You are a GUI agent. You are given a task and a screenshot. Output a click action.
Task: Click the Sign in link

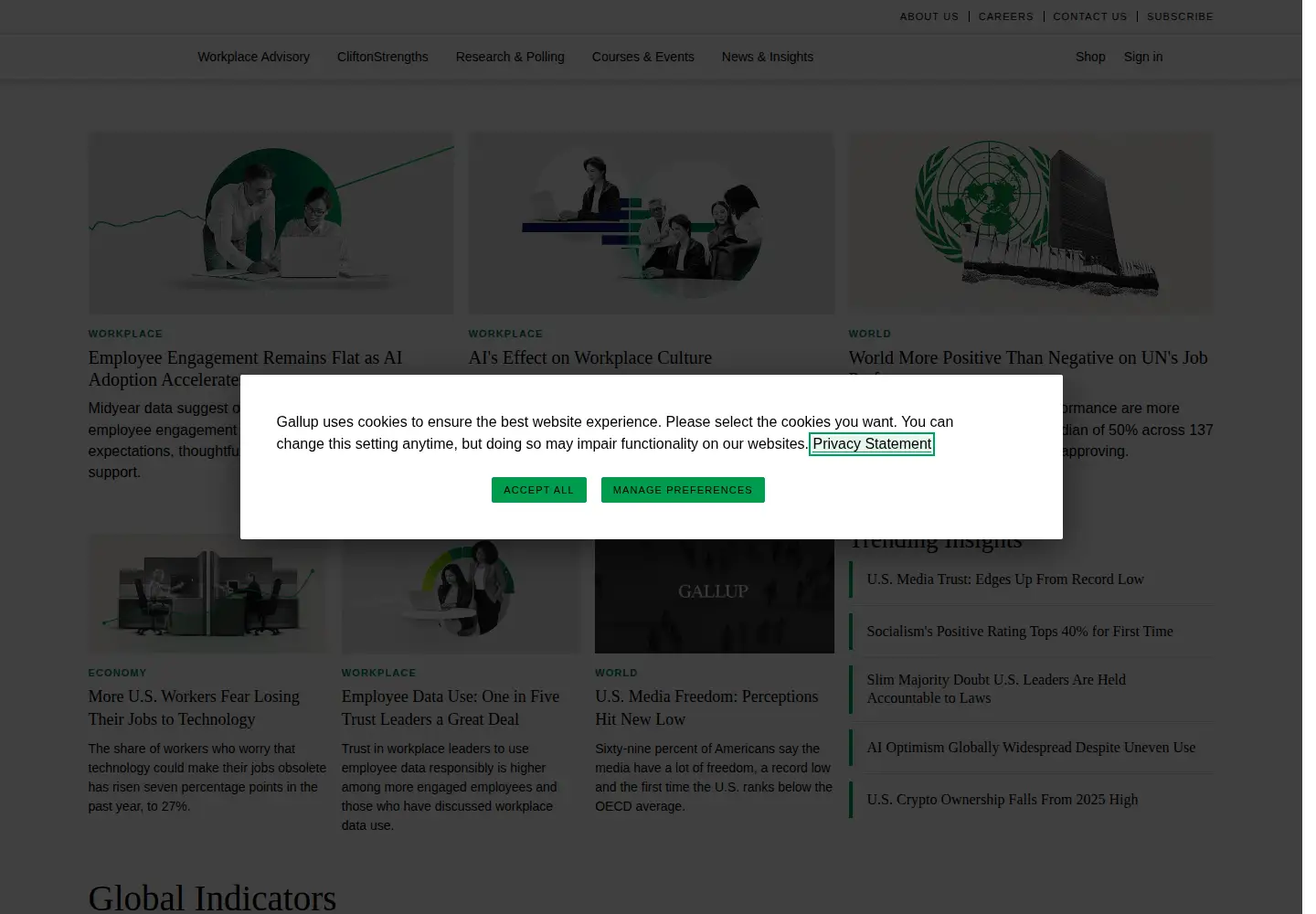pyautogui.click(x=1142, y=57)
